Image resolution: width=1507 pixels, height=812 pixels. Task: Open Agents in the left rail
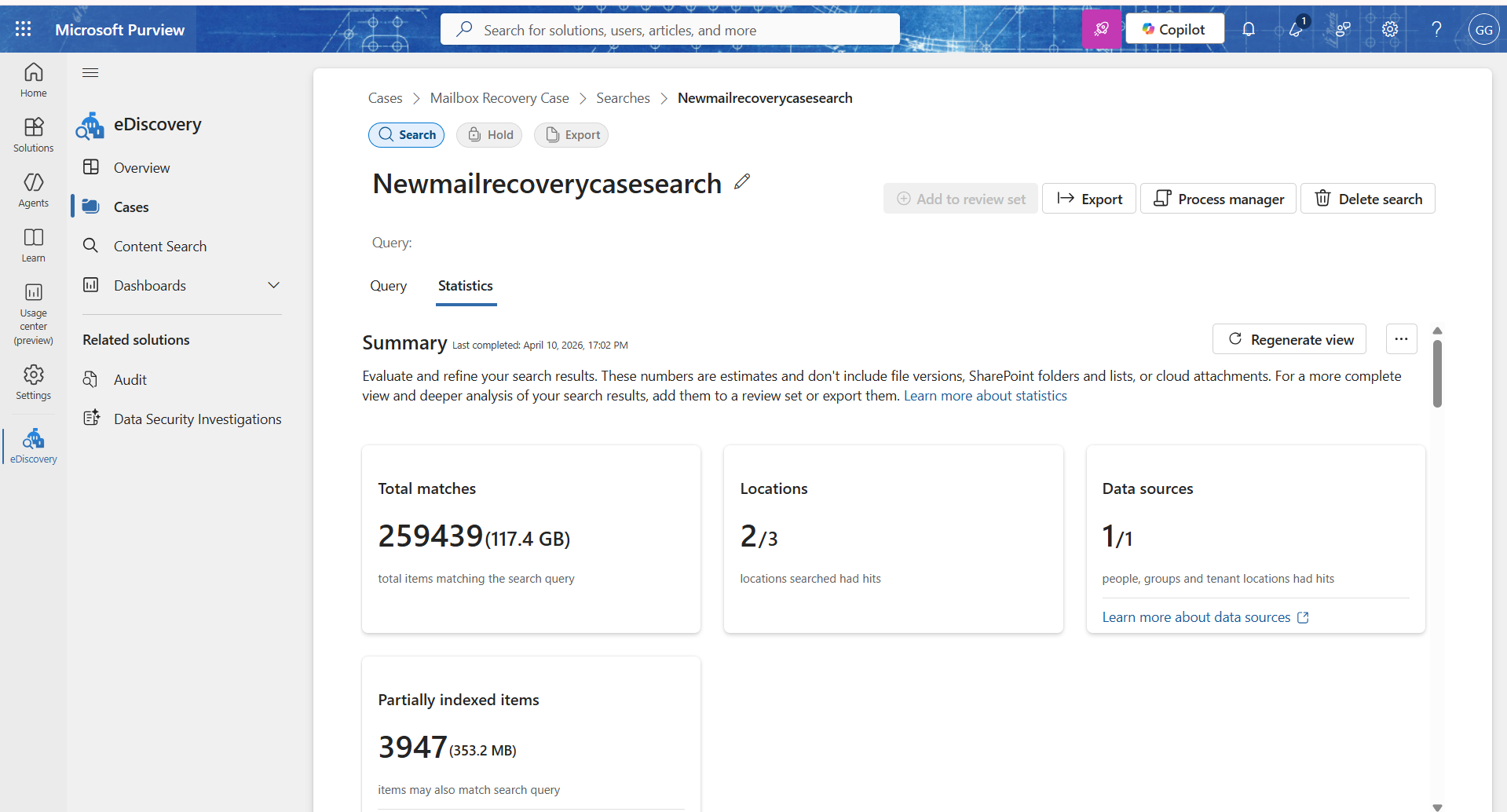(33, 190)
